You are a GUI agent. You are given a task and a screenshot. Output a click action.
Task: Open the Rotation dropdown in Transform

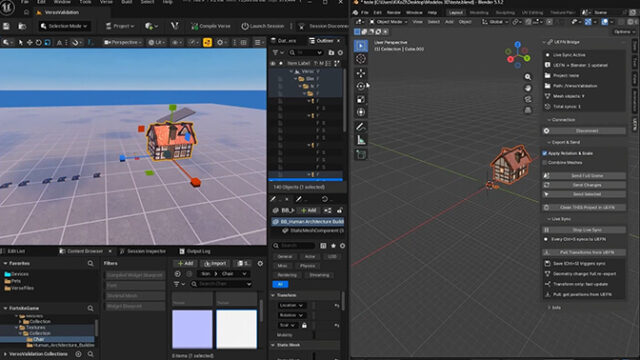coord(291,315)
